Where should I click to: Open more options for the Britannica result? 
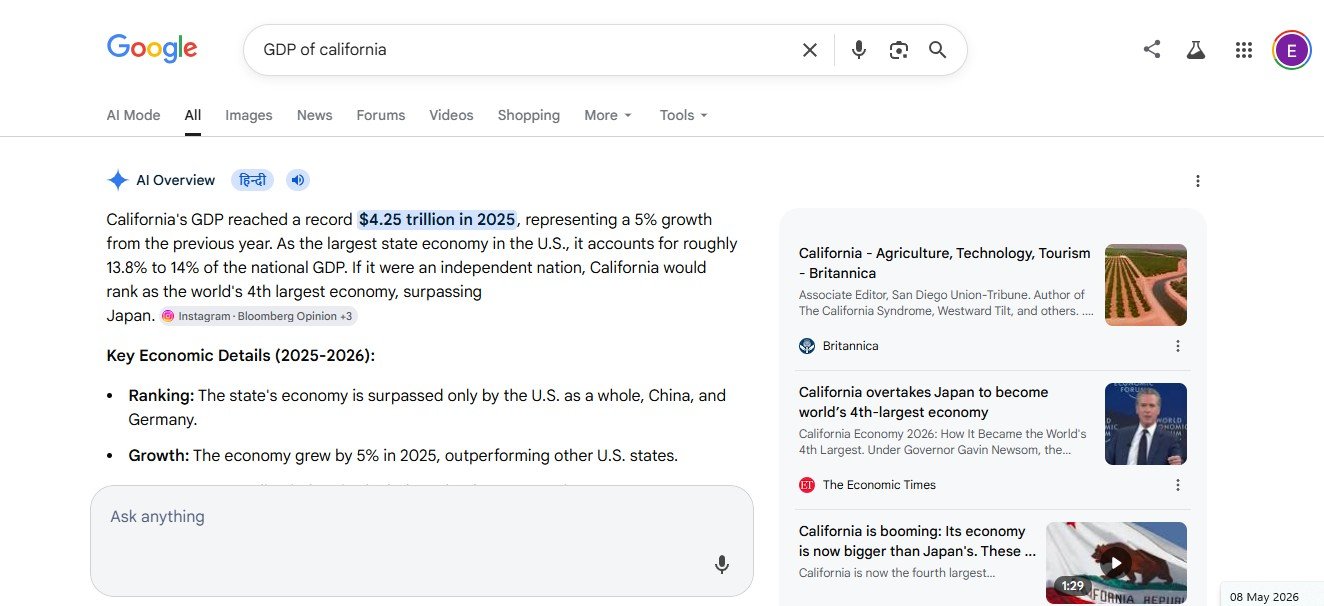pyautogui.click(x=1178, y=346)
